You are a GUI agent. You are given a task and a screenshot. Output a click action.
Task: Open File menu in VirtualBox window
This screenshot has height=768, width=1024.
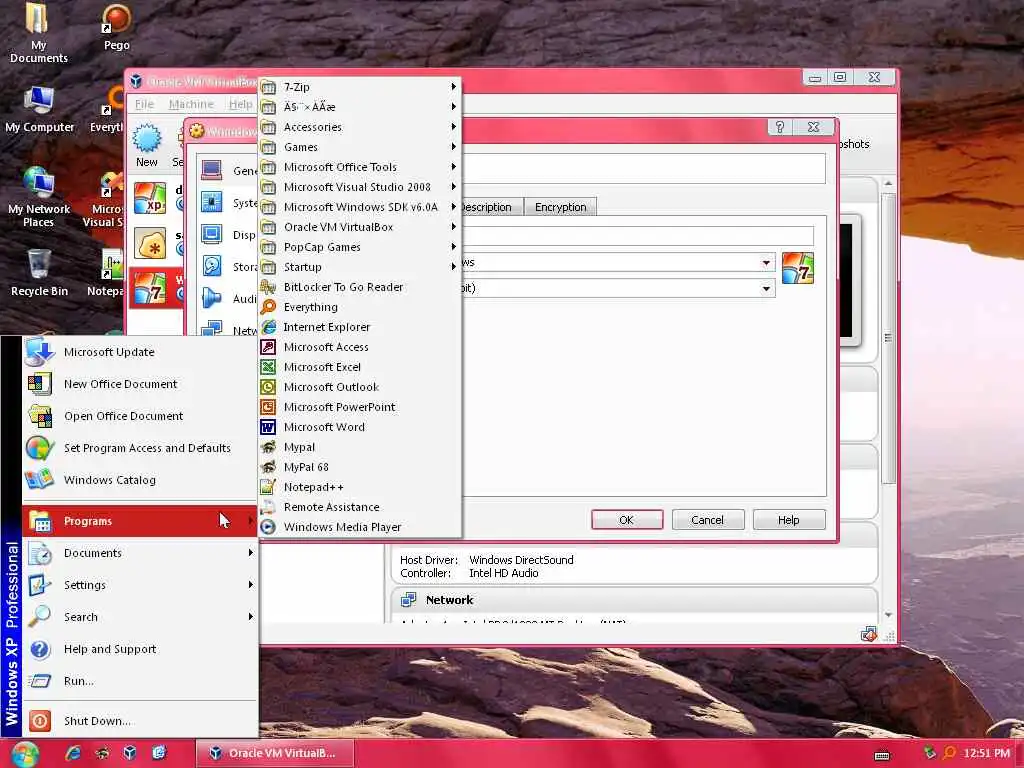tap(144, 104)
